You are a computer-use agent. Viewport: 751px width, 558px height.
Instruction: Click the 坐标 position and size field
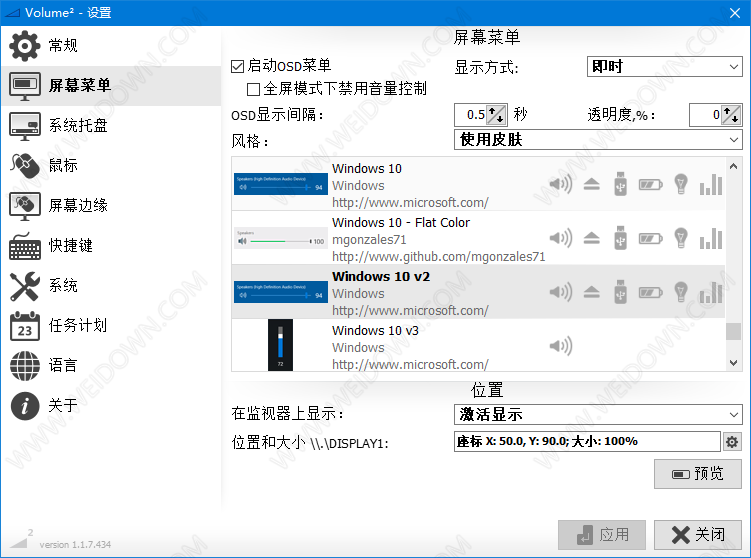tap(587, 442)
